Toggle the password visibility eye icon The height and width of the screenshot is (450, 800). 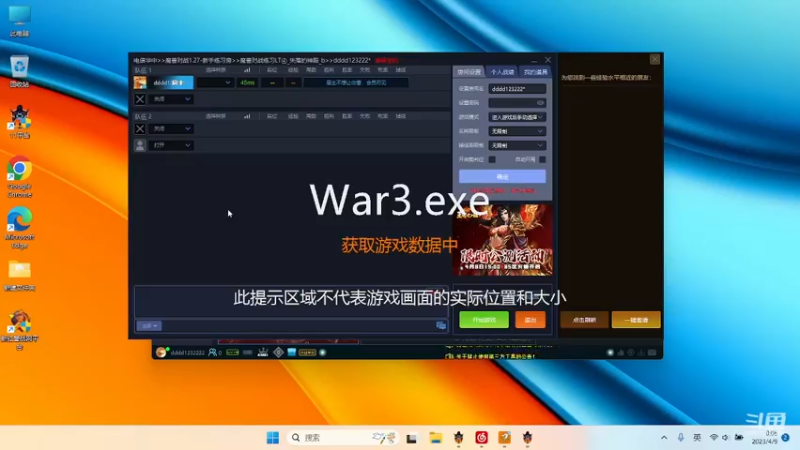[x=540, y=103]
